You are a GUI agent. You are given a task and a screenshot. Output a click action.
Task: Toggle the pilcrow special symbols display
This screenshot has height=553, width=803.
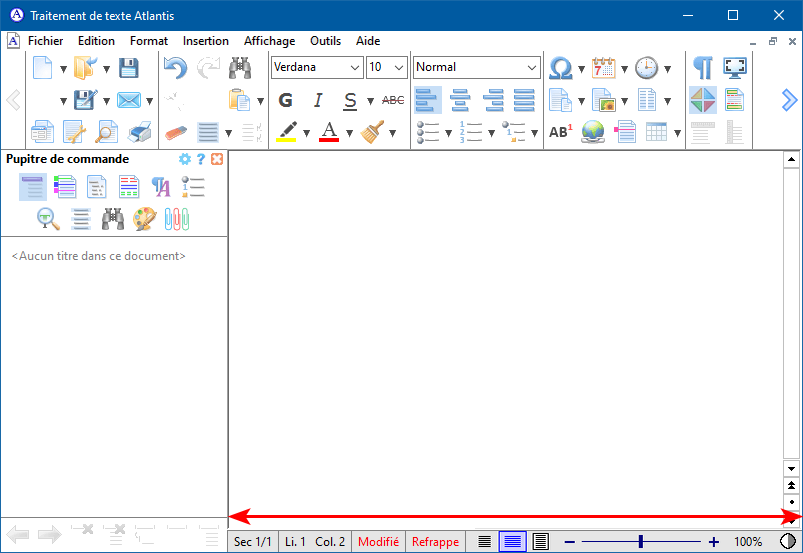point(703,68)
